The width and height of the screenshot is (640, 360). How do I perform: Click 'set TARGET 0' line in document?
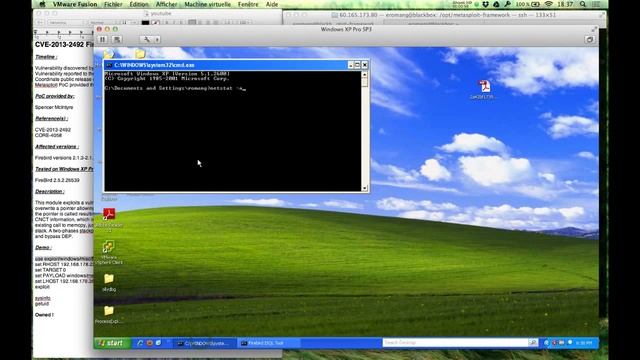coord(49,270)
